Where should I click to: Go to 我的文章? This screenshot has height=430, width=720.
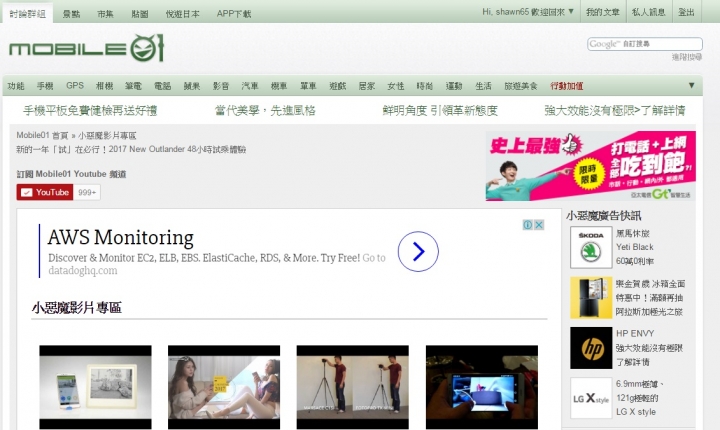(x=603, y=12)
